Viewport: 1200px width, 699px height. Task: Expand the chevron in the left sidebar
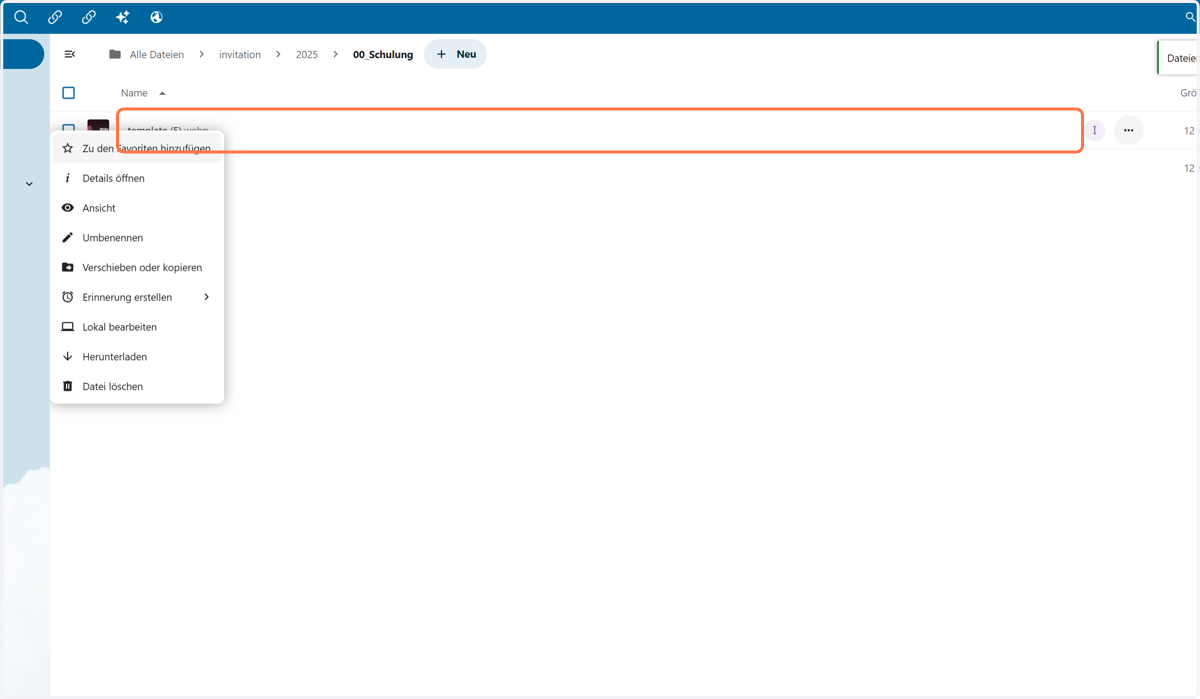(x=29, y=184)
